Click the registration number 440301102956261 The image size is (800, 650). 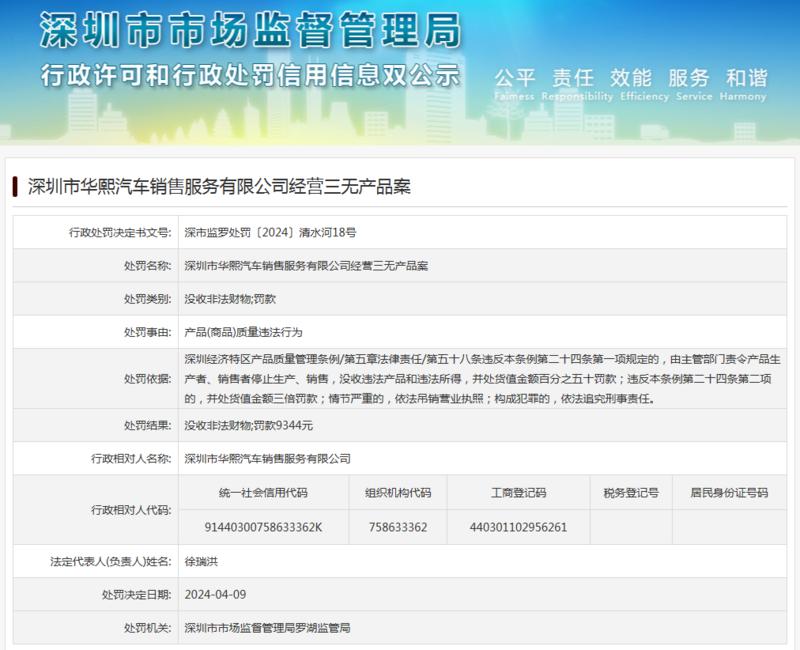(518, 527)
